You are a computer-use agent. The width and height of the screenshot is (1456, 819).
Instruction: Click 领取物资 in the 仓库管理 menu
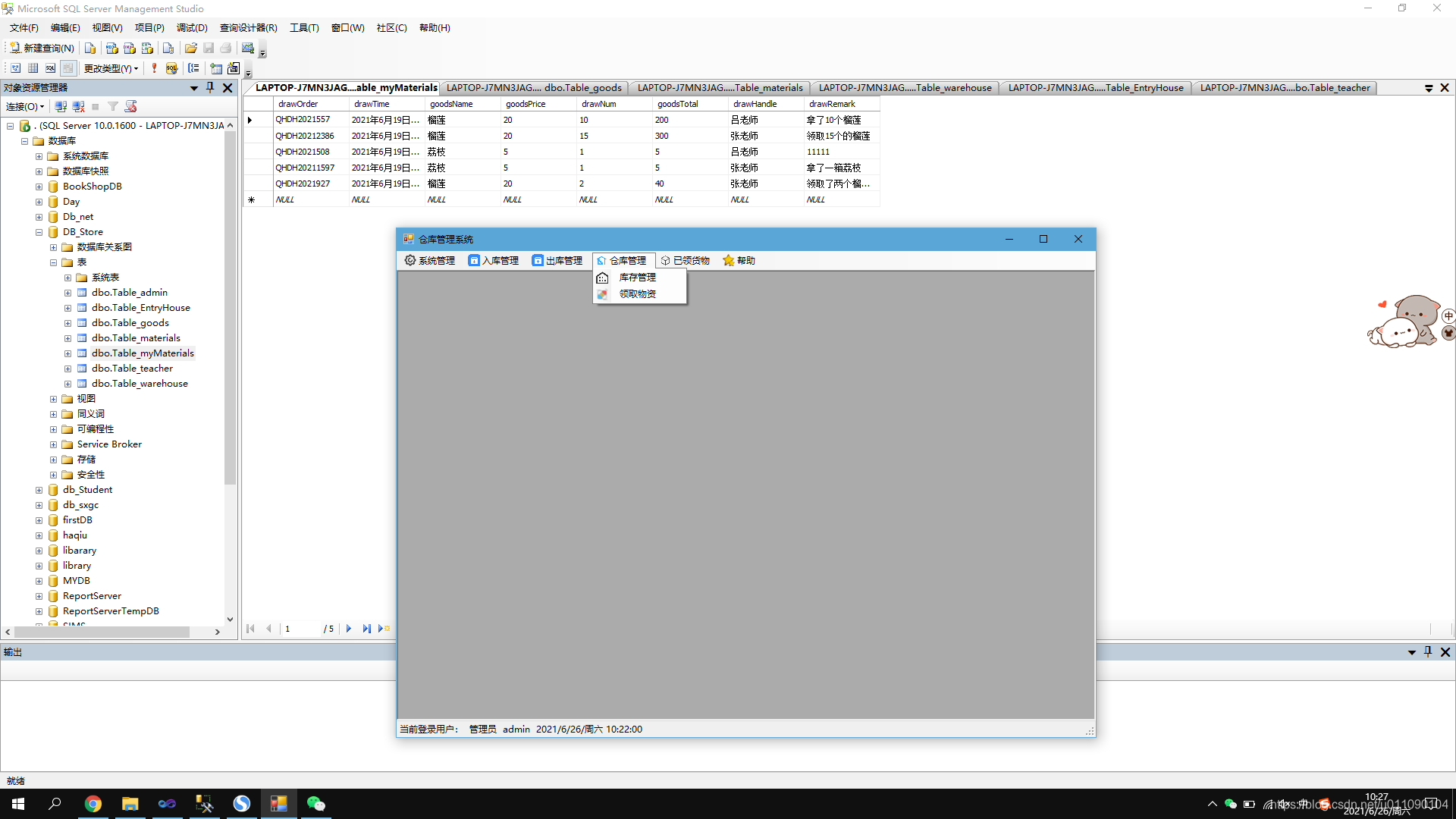[x=639, y=294]
